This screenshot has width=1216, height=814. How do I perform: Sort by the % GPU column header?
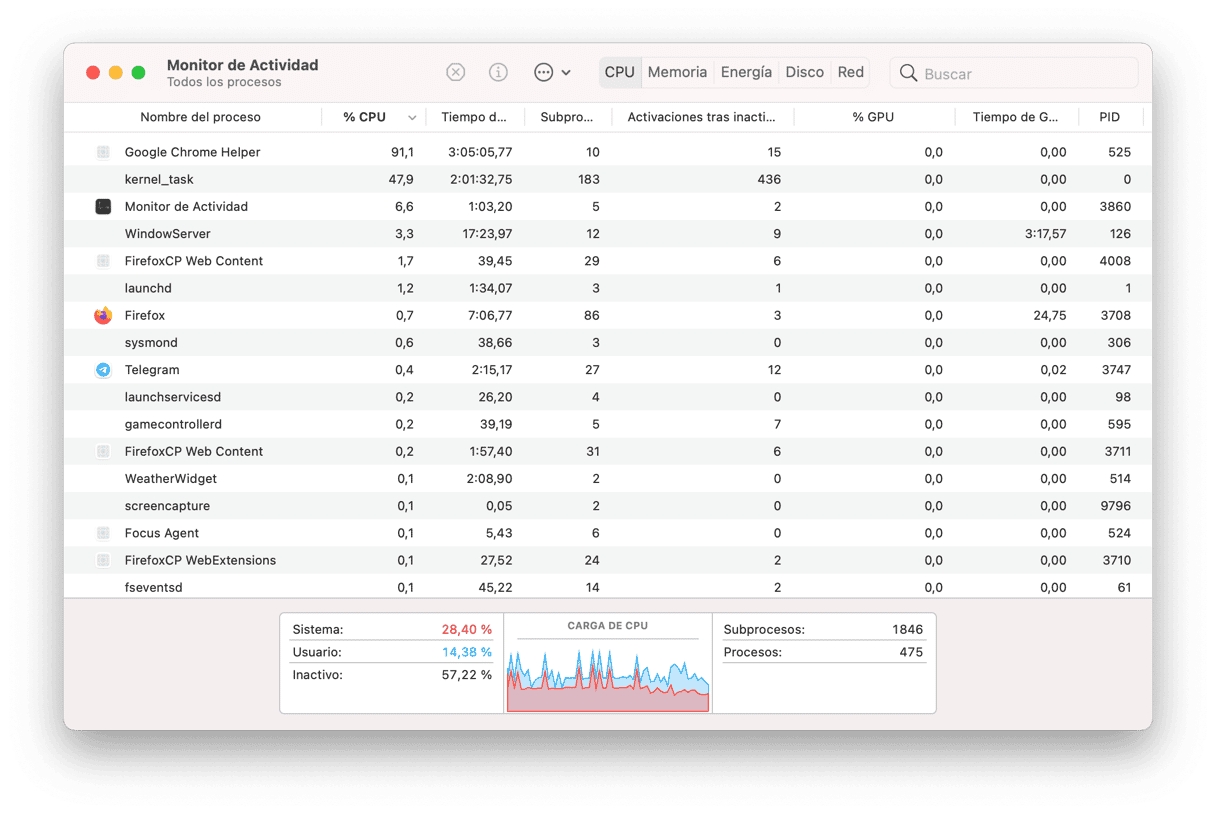(x=873, y=117)
